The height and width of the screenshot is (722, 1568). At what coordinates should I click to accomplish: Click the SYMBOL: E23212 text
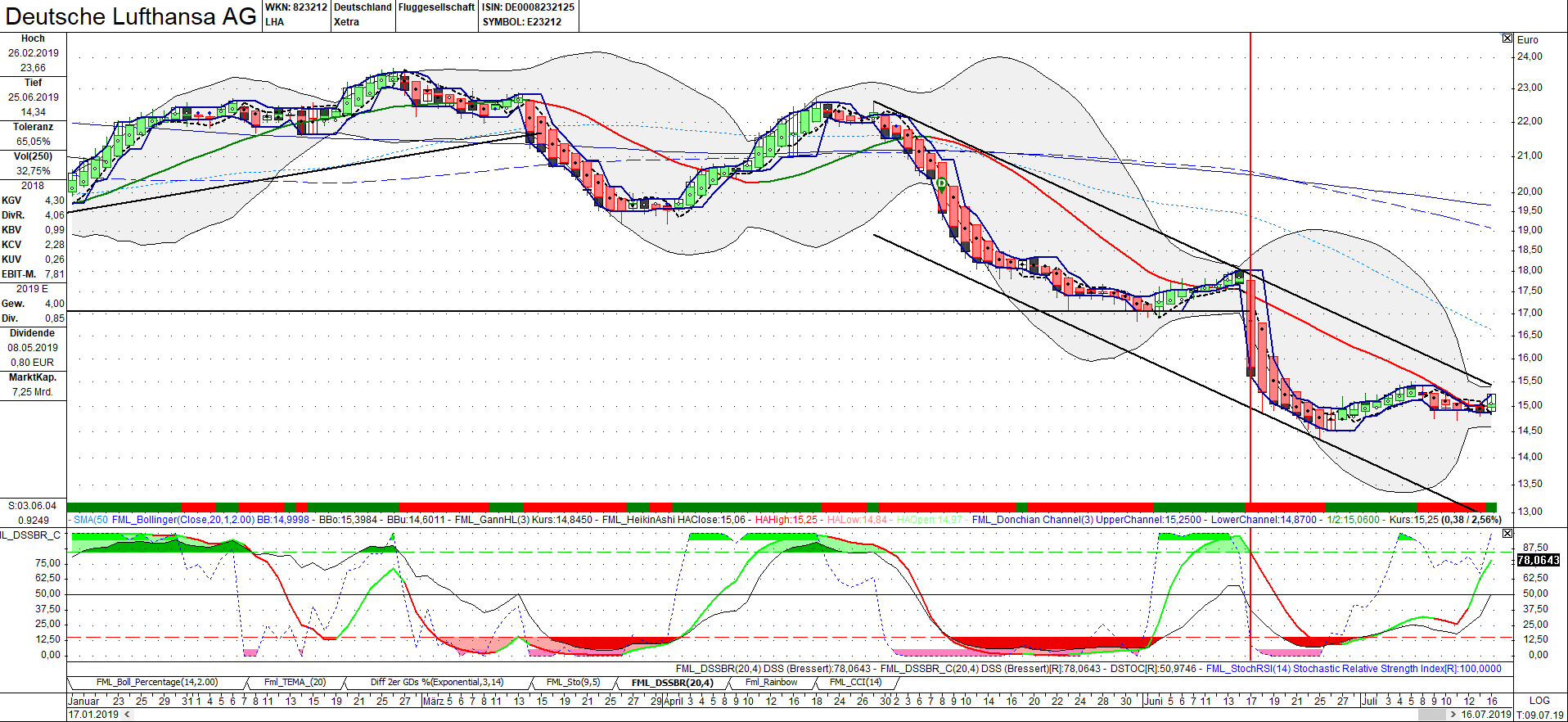(521, 22)
